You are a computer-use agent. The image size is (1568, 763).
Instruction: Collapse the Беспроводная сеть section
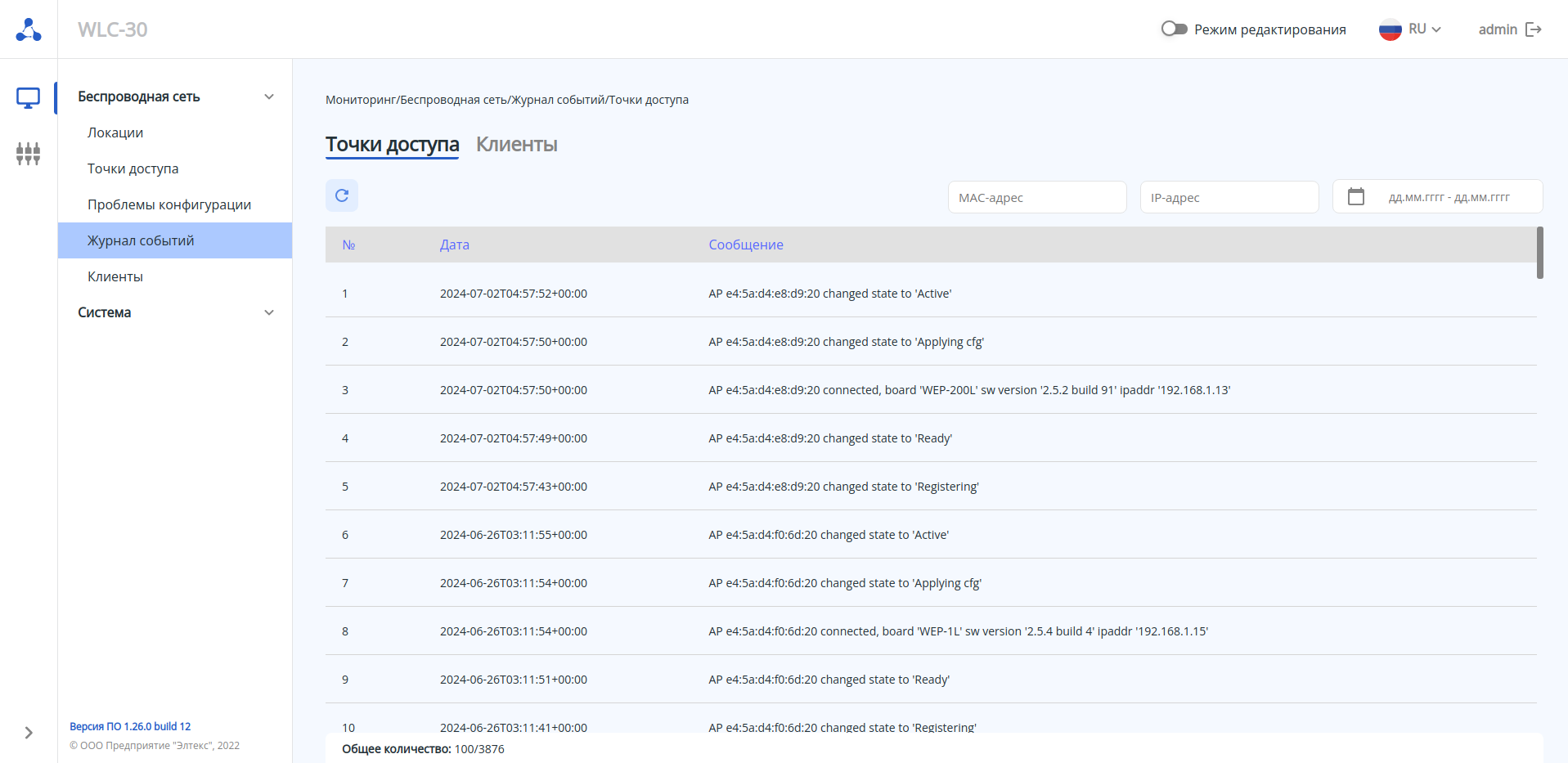click(268, 96)
